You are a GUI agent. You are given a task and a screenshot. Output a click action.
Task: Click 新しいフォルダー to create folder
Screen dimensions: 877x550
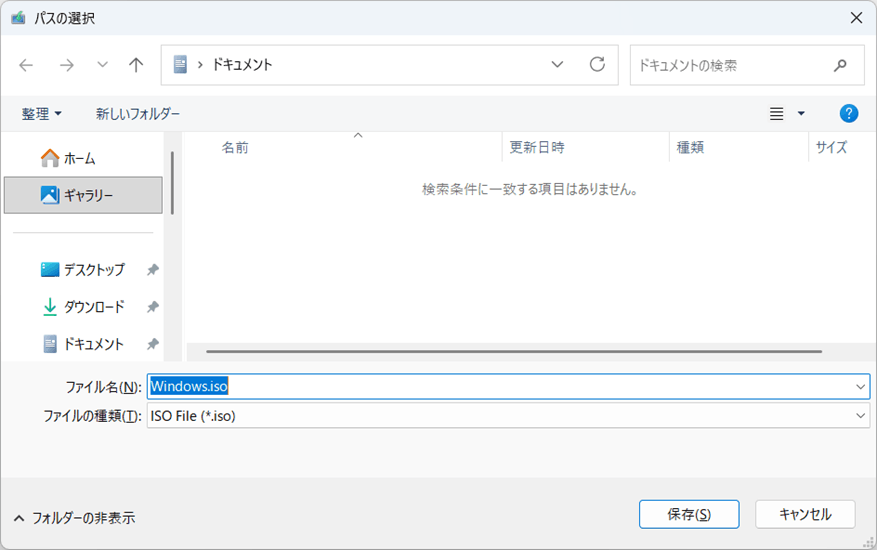[138, 114]
